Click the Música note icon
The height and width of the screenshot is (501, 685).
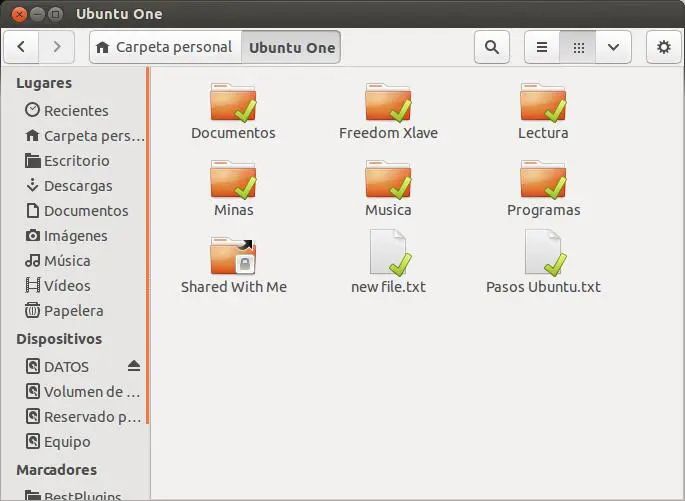(32, 260)
